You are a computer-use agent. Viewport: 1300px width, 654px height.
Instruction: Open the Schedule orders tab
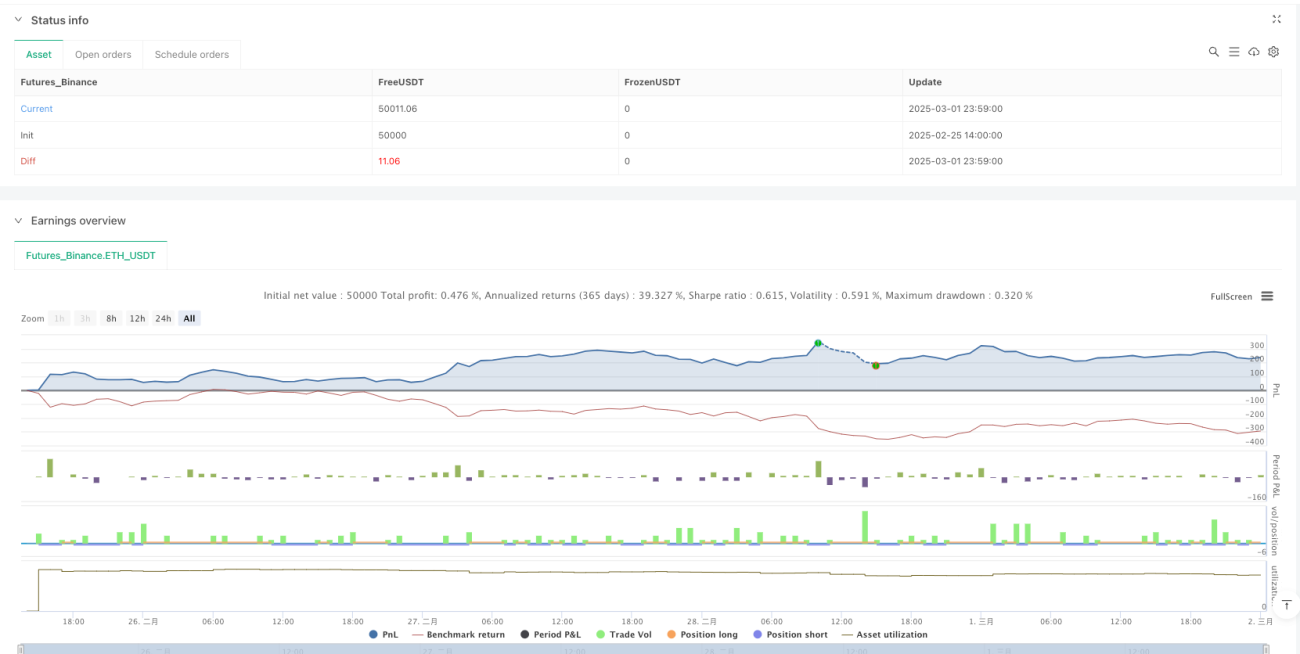pyautogui.click(x=192, y=54)
